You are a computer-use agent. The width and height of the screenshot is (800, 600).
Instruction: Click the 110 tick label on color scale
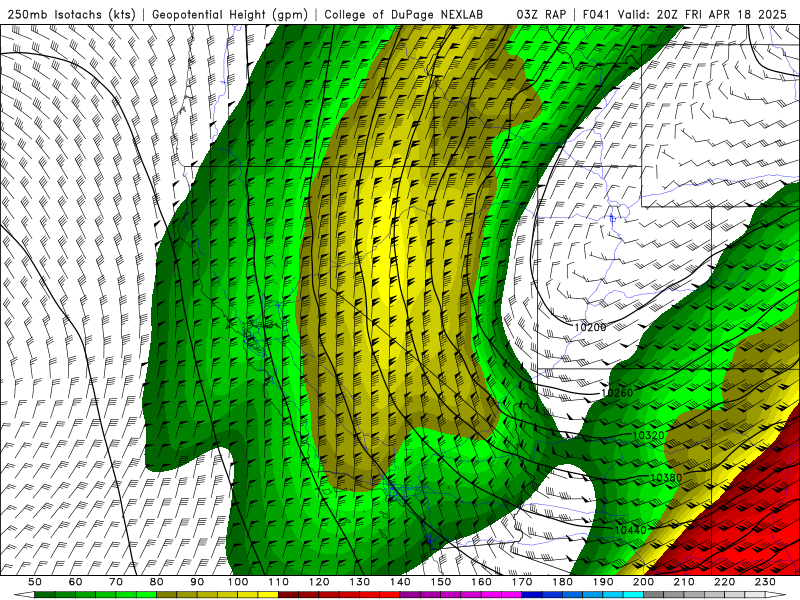pyautogui.click(x=278, y=582)
